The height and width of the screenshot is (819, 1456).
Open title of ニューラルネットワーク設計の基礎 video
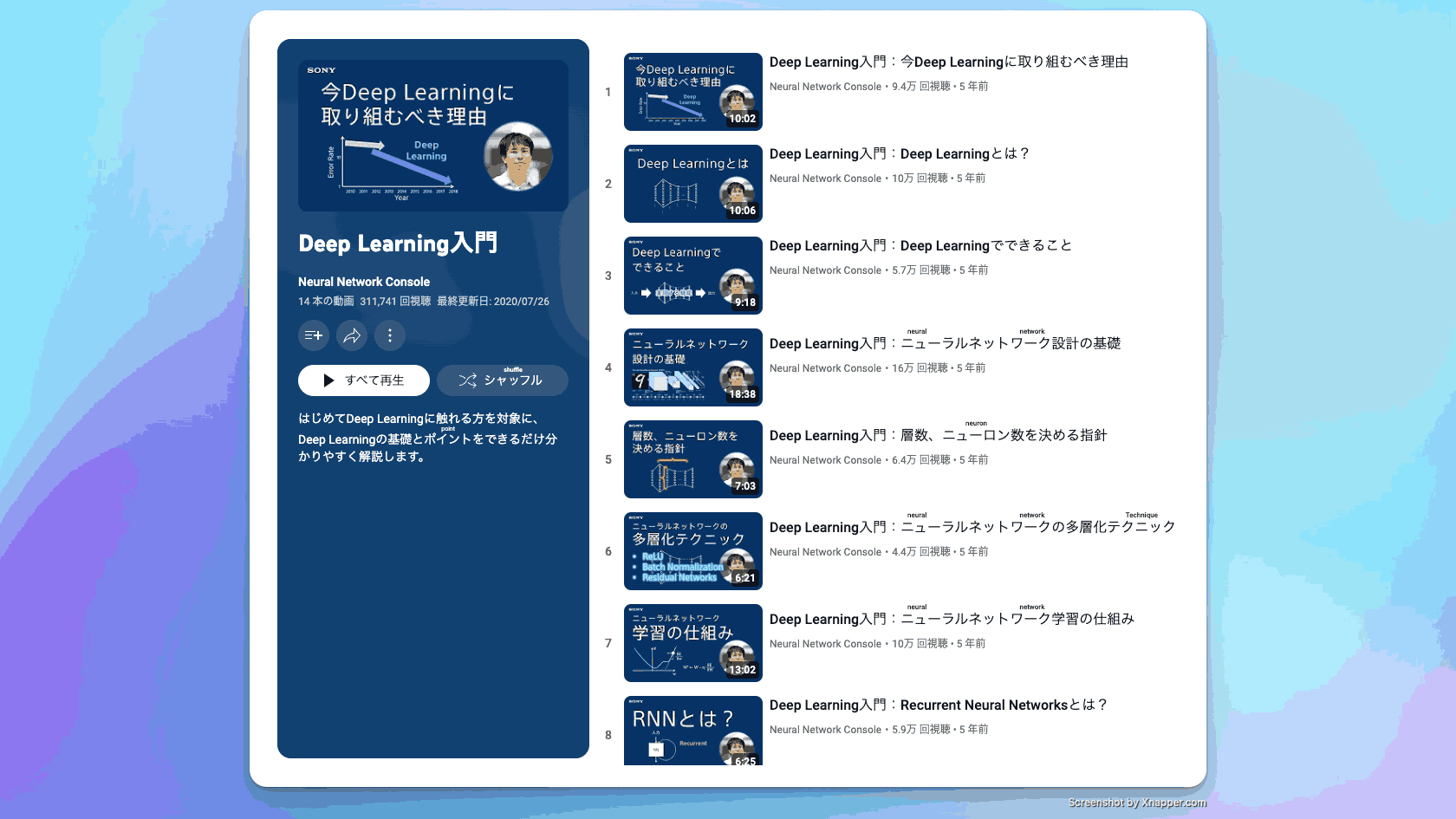tap(945, 344)
